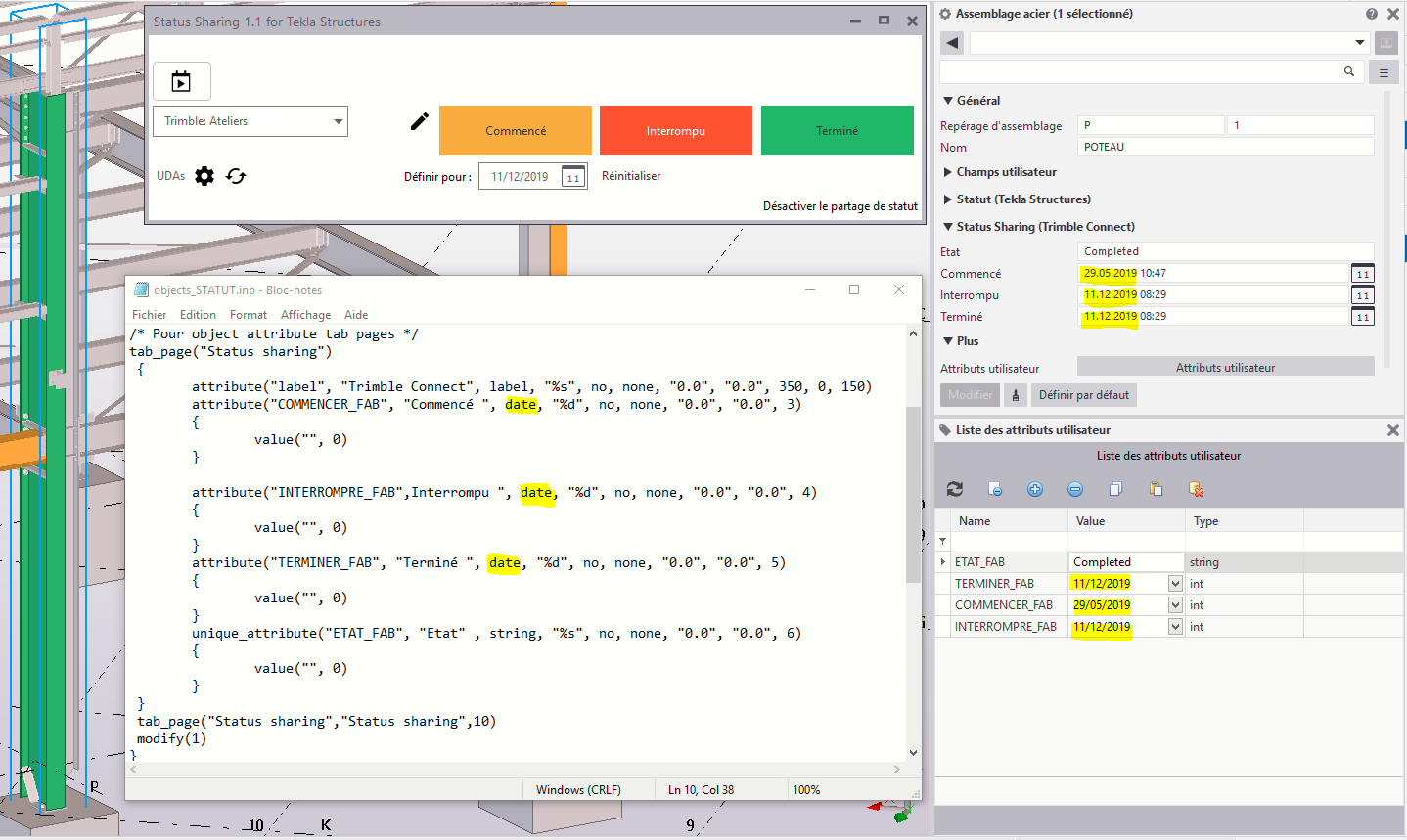
Task: Click the blue plus add attribute icon
Action: (x=1035, y=489)
